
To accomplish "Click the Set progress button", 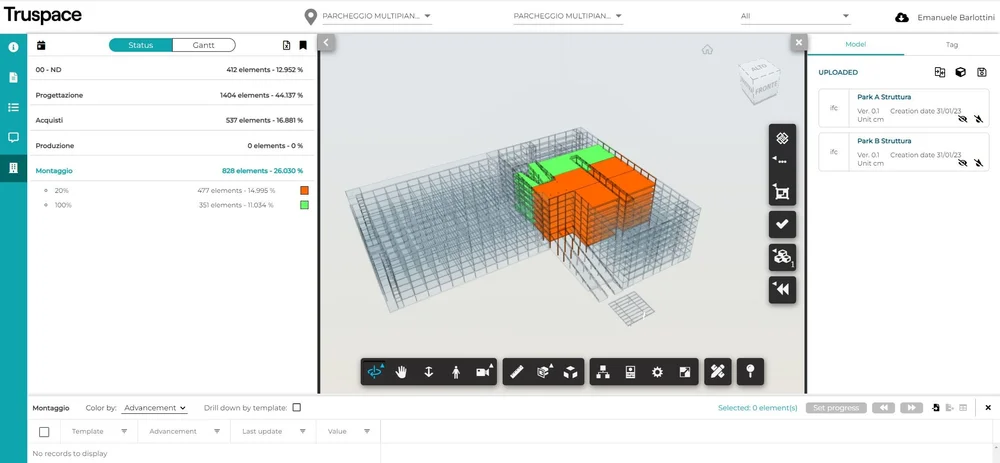I will (836, 408).
